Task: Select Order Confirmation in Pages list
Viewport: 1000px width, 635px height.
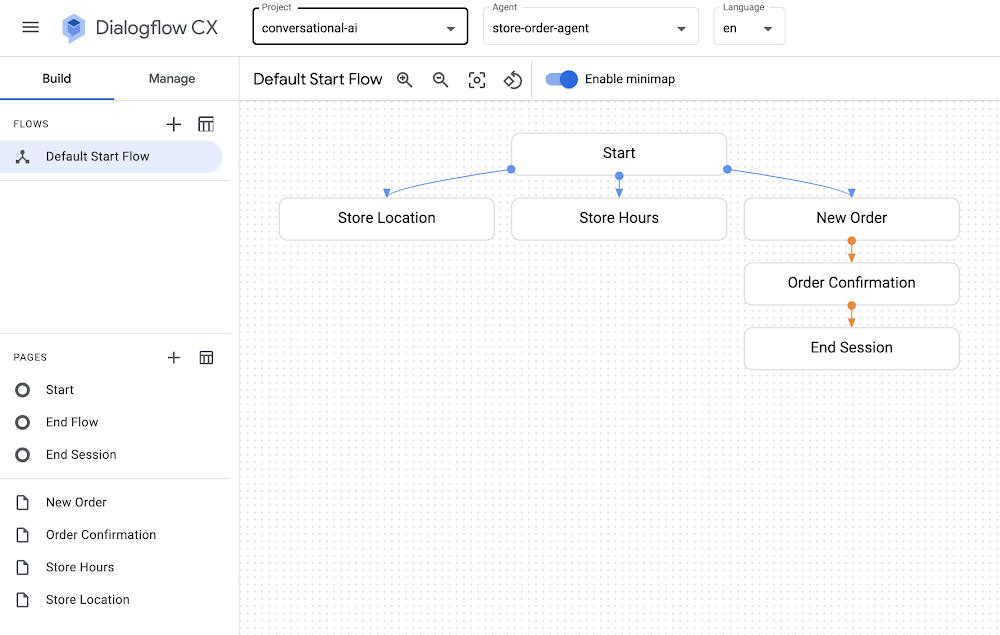Action: click(101, 535)
